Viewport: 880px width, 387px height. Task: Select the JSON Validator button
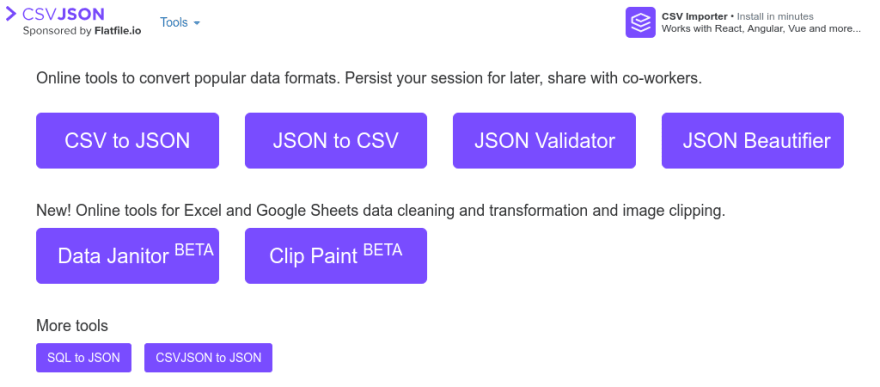click(544, 141)
